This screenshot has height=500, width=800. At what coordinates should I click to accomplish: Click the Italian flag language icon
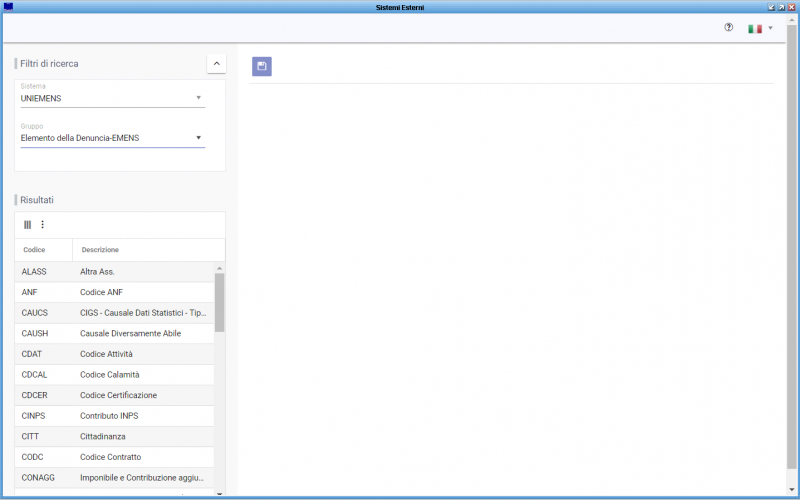click(x=755, y=29)
